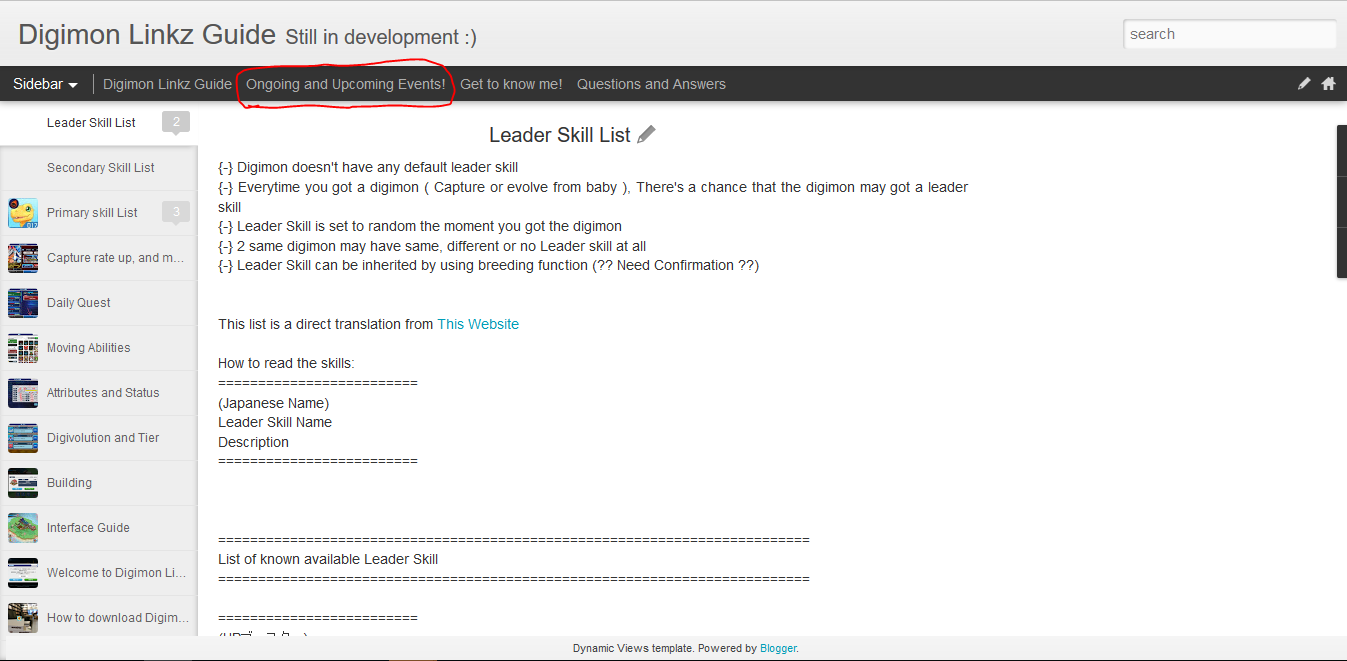Click the Building post thumbnail
Viewport: 1347px width, 661px height.
pos(23,483)
